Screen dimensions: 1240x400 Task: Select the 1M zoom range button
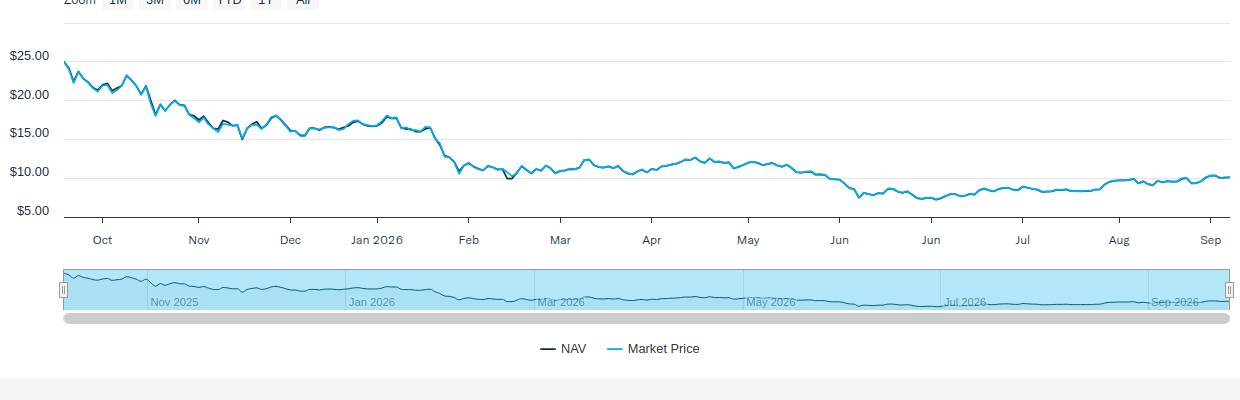tap(118, 3)
